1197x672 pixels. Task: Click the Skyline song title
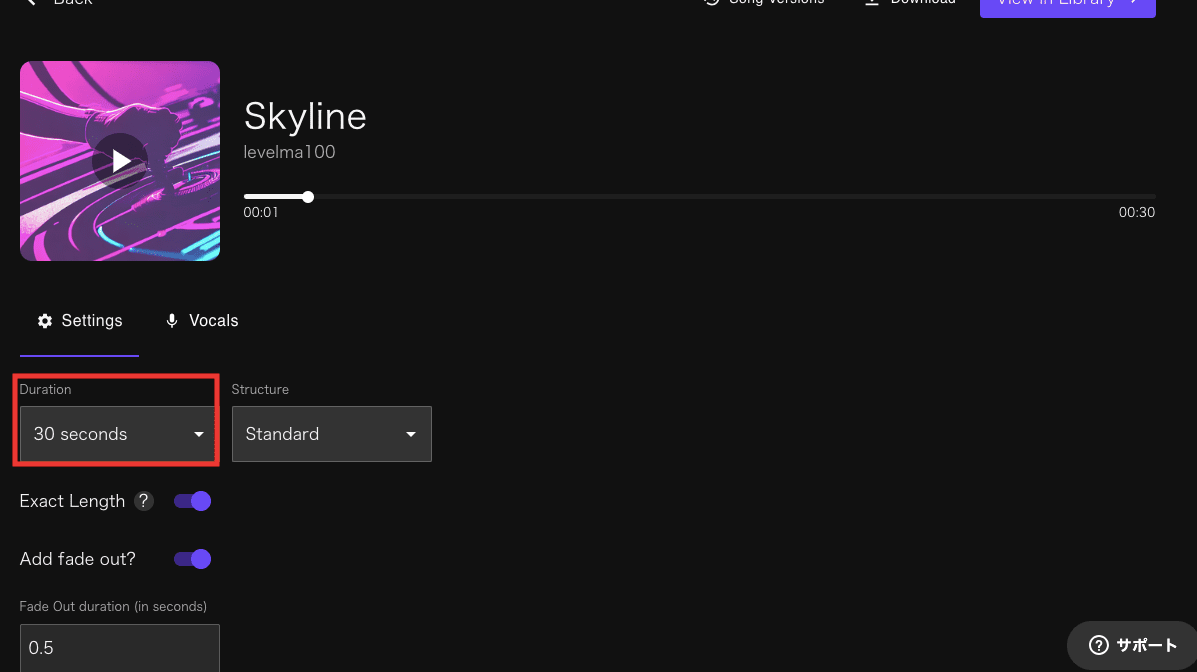[305, 117]
